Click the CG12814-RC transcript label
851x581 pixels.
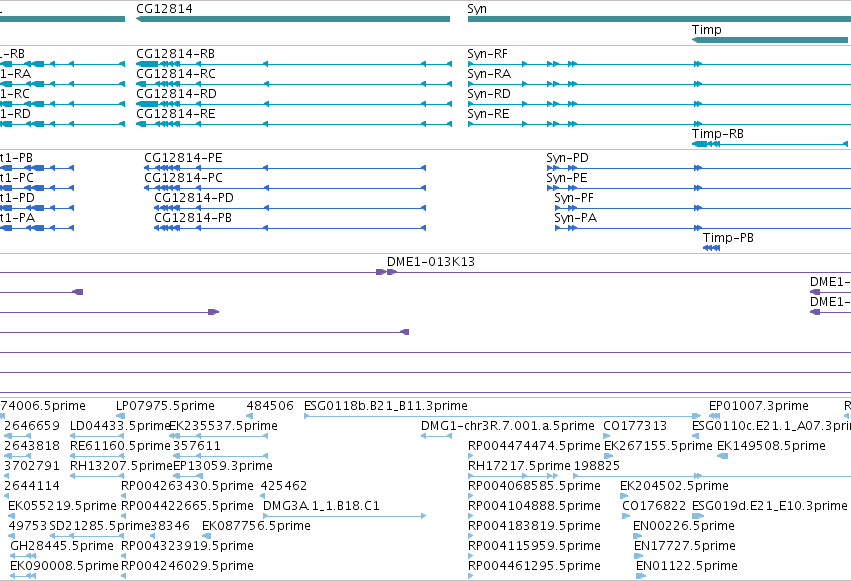coord(176,74)
